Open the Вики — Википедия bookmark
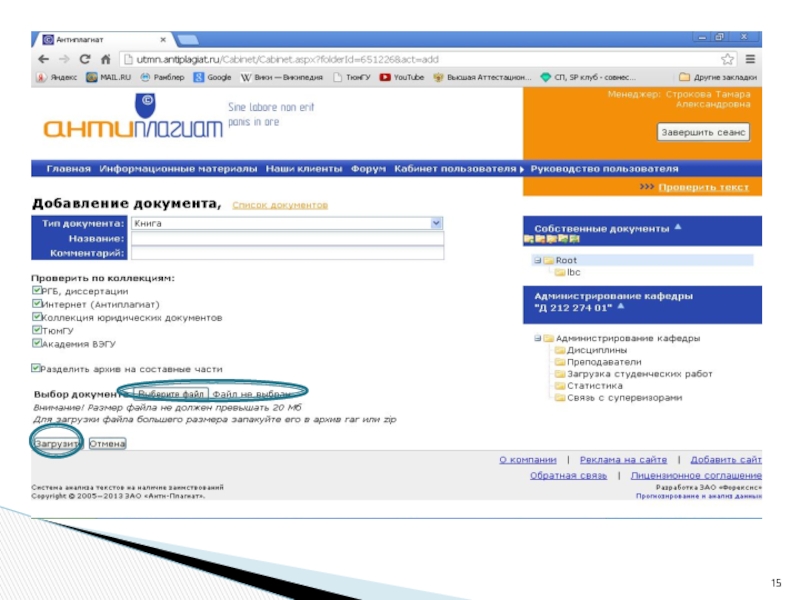Image resolution: width=800 pixels, height=600 pixels. 282,77
